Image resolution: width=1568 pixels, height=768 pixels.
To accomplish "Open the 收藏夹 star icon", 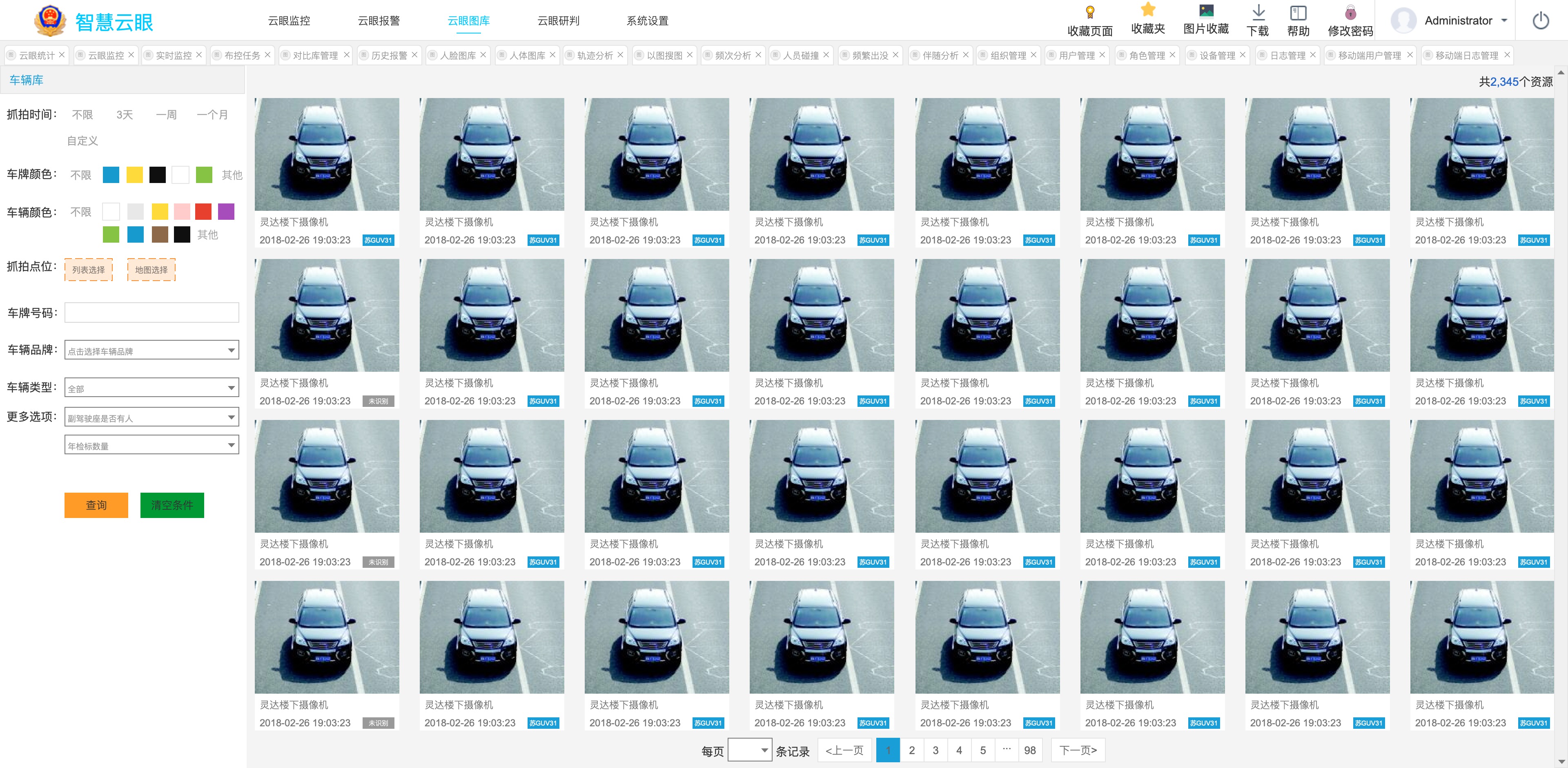I will (x=1147, y=9).
